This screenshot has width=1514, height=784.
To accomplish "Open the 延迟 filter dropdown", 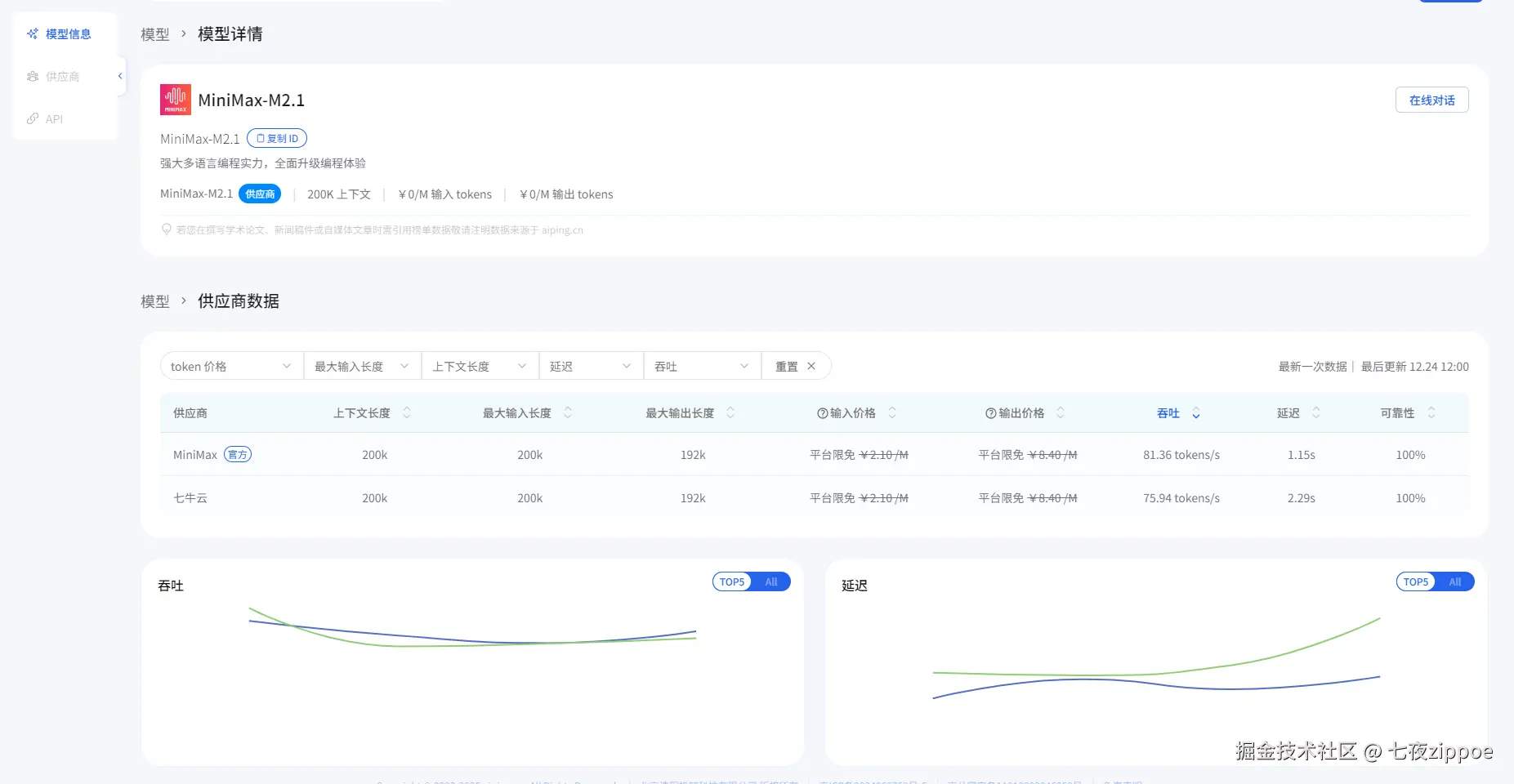I will [x=592, y=367].
